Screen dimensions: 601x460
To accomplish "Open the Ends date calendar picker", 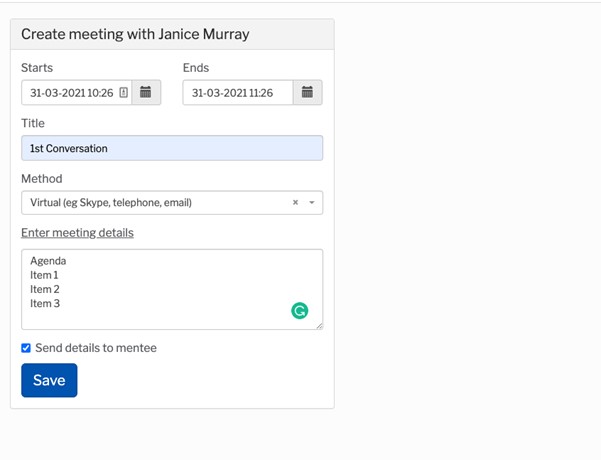I will (x=307, y=92).
